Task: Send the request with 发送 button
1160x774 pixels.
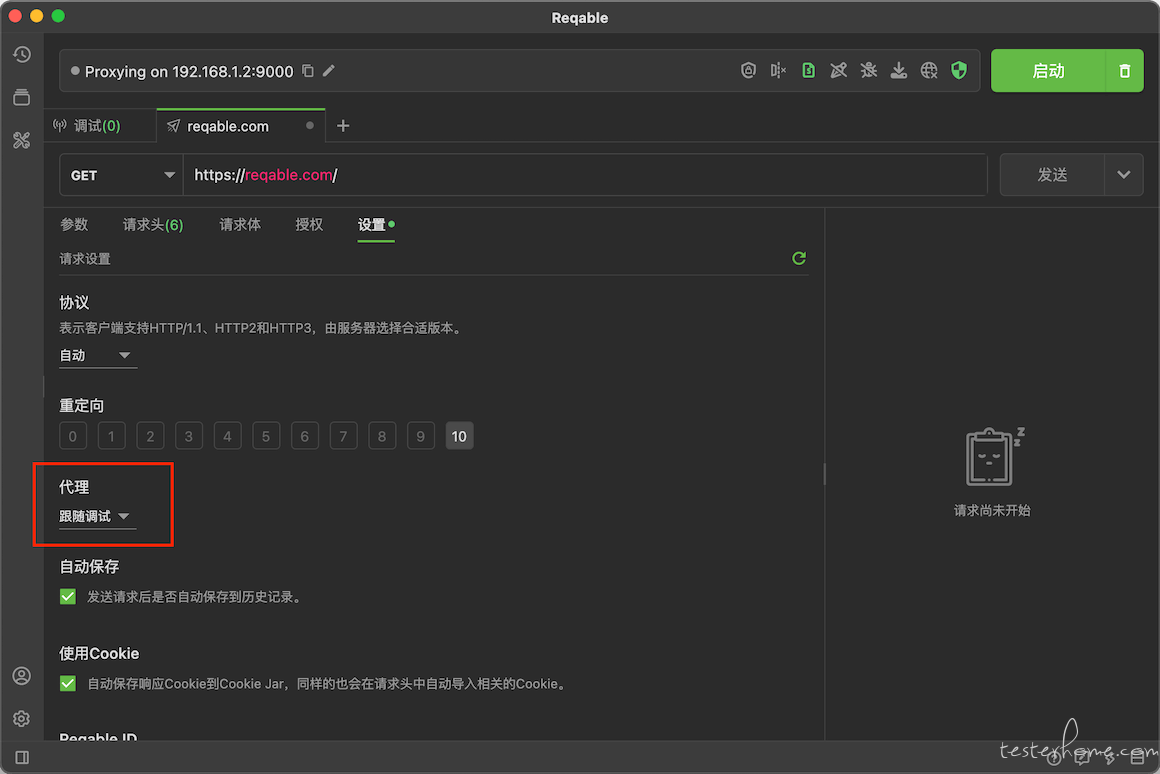Action: (1052, 175)
